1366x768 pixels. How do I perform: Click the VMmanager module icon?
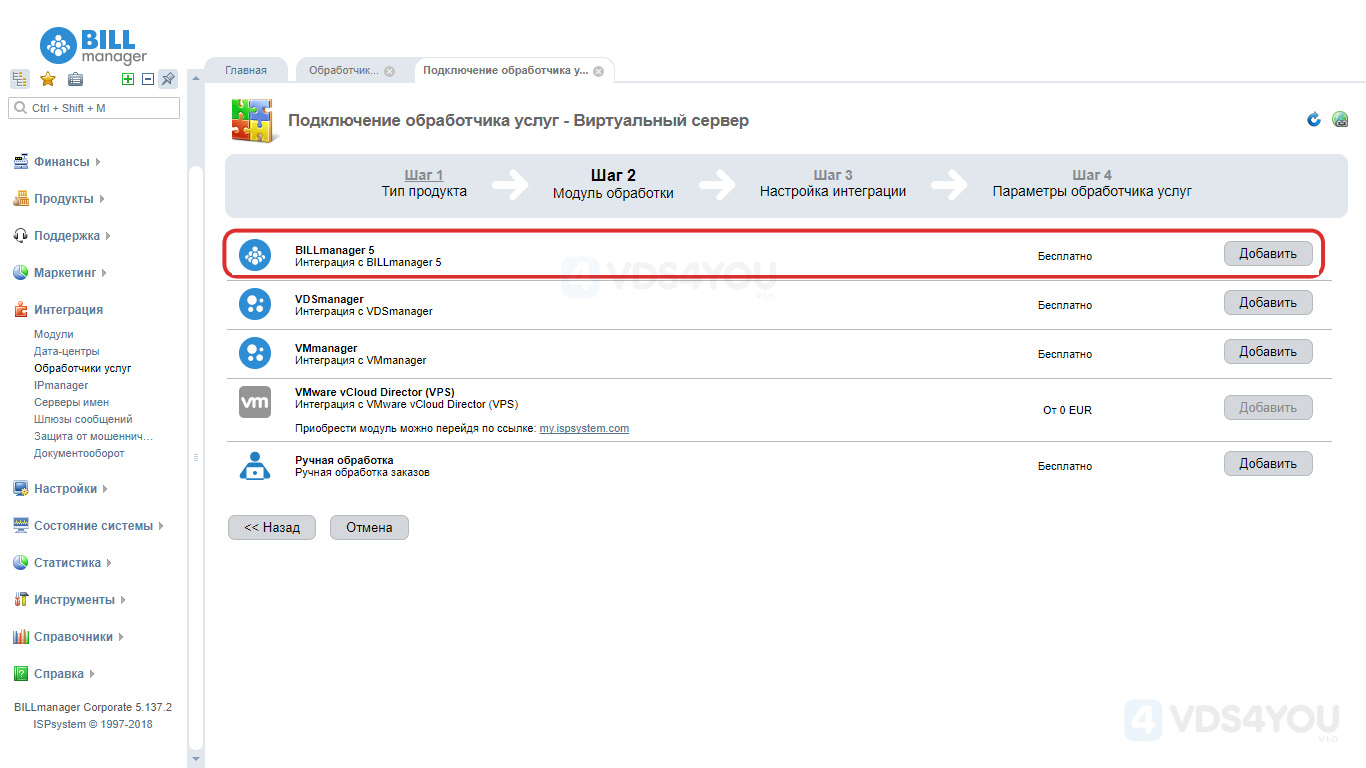point(255,353)
